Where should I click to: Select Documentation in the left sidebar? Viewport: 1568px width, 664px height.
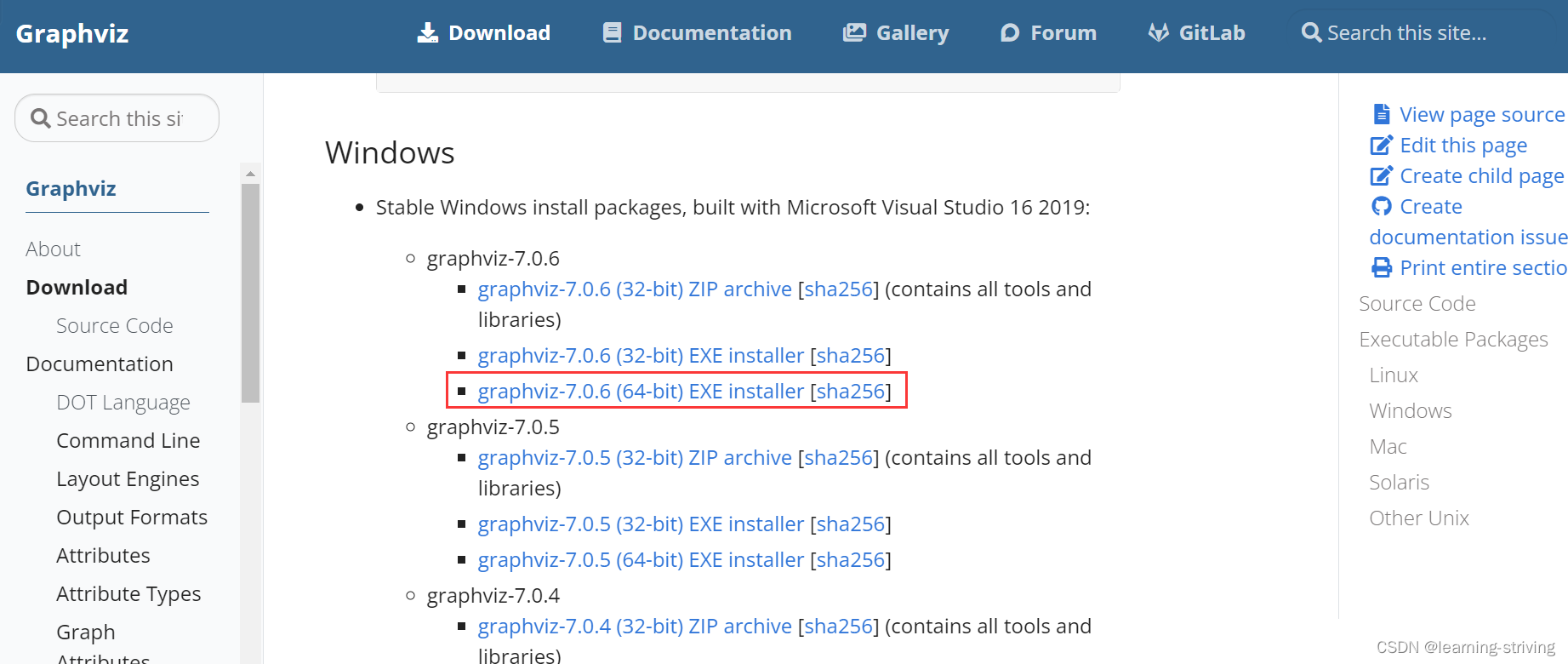pyautogui.click(x=100, y=363)
